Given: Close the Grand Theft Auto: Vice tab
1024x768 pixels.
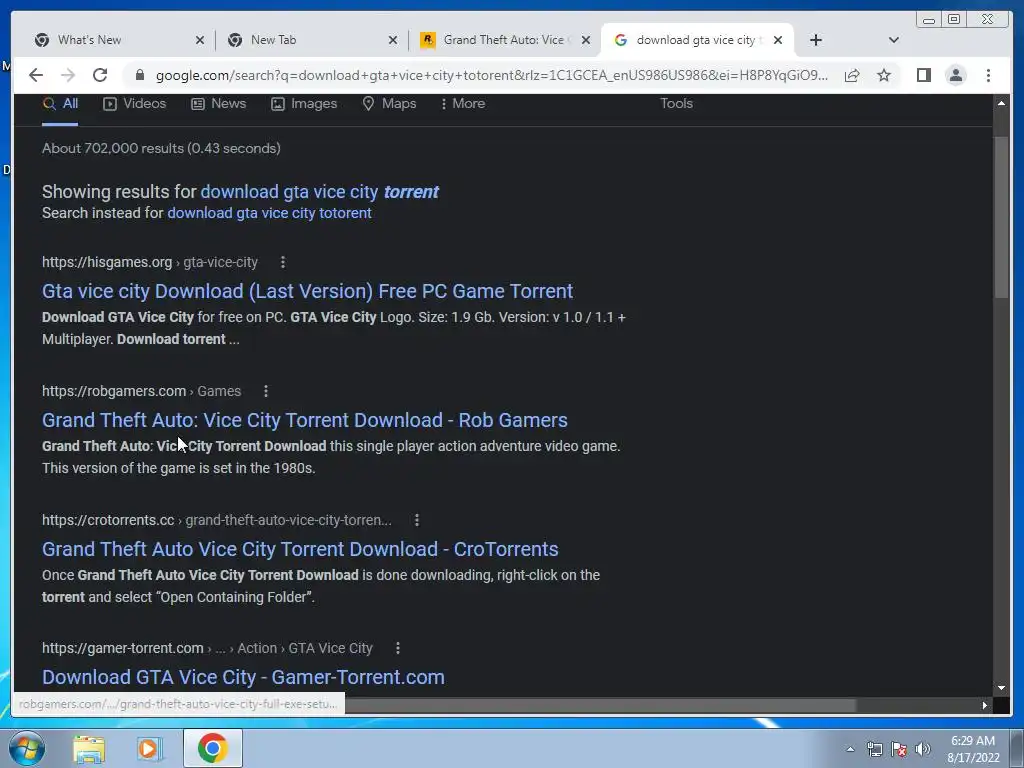Looking at the screenshot, I should click(x=586, y=40).
